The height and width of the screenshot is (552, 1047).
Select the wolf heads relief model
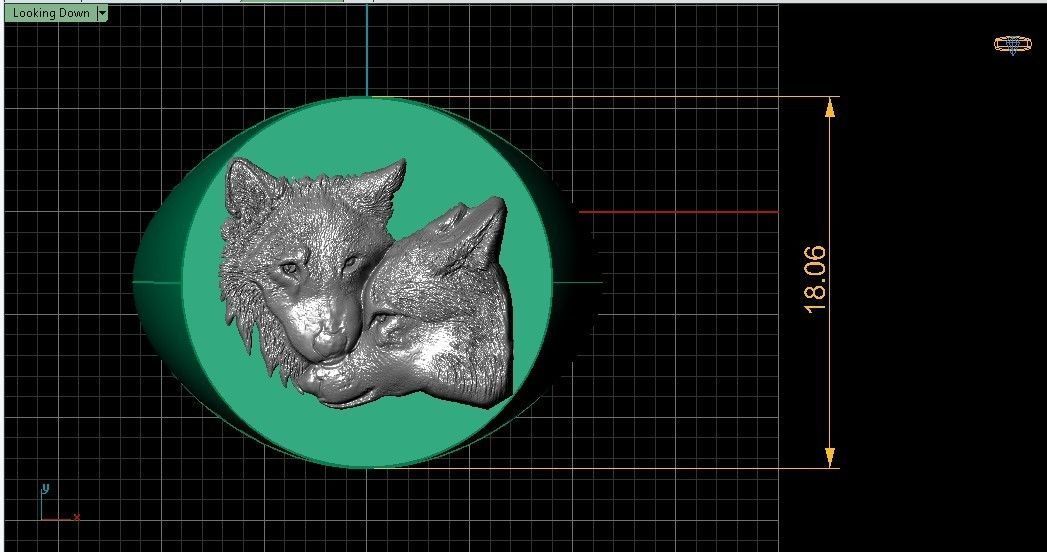pyautogui.click(x=367, y=283)
